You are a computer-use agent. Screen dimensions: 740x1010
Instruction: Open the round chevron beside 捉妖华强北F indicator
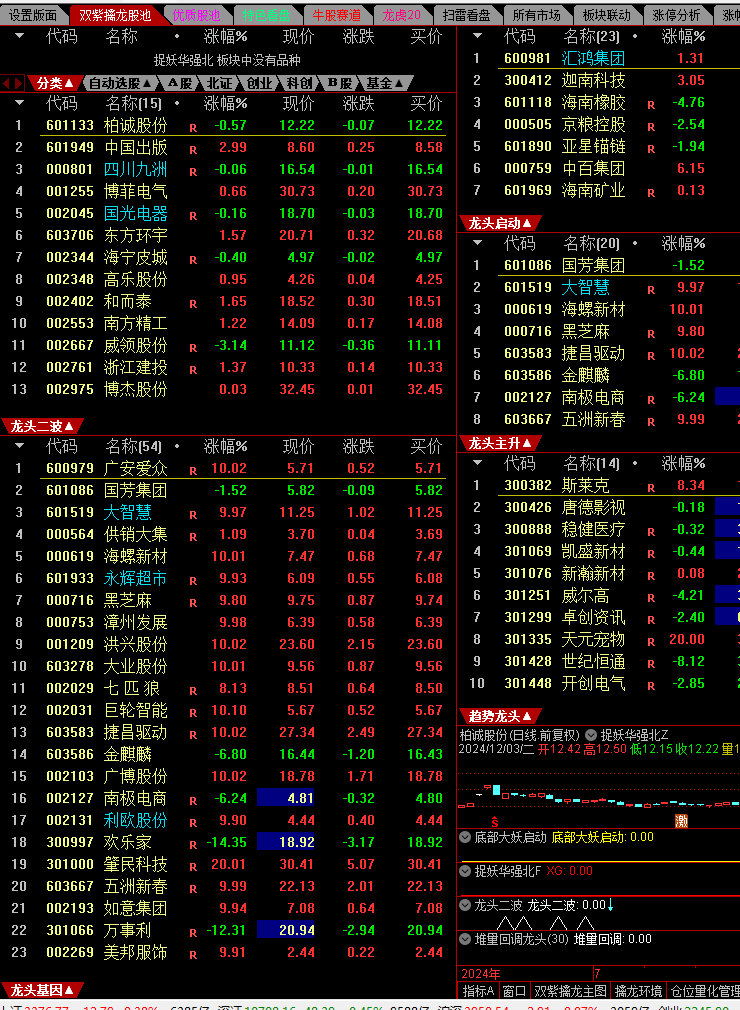(x=464, y=871)
